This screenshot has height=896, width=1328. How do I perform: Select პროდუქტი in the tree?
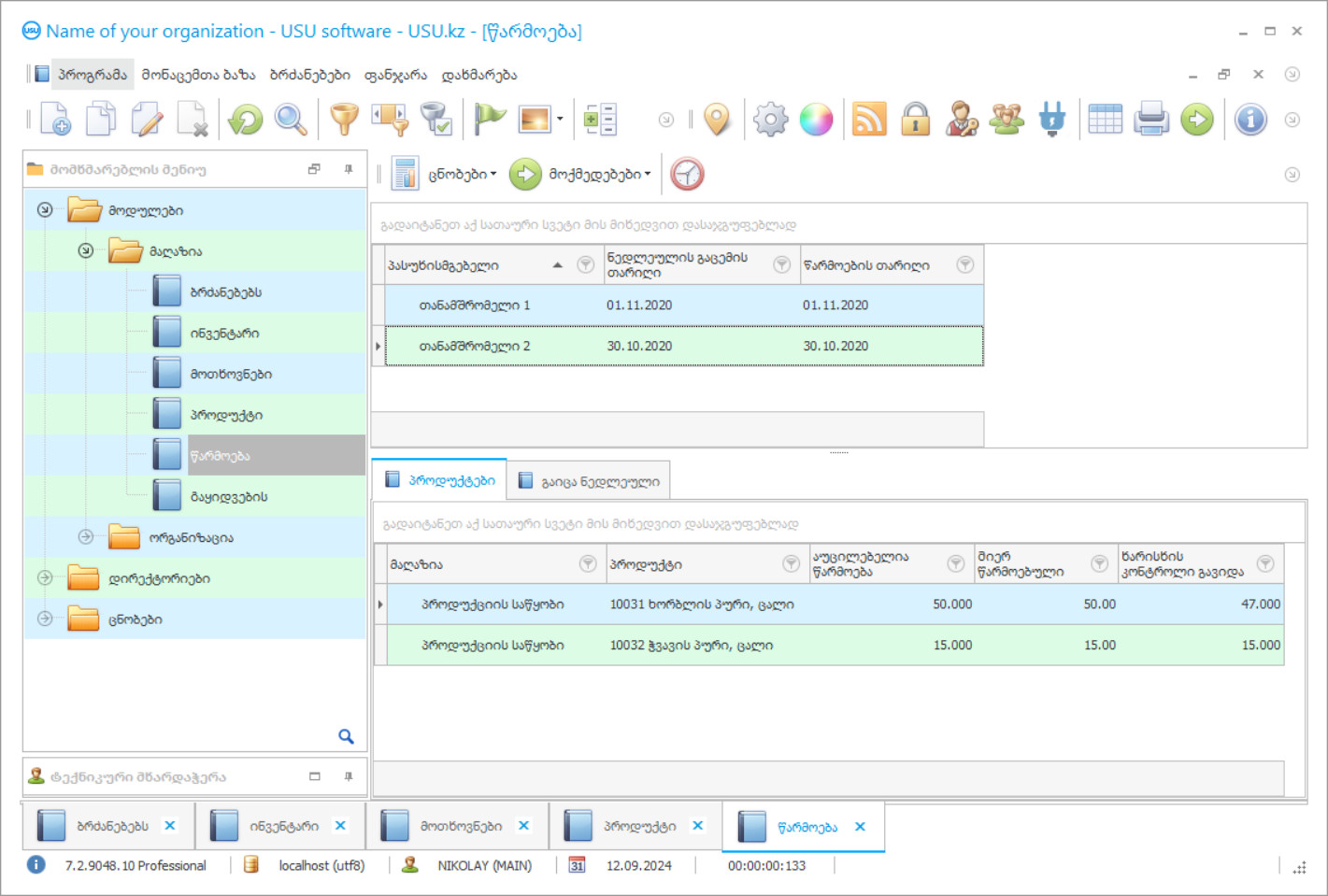coord(226,415)
